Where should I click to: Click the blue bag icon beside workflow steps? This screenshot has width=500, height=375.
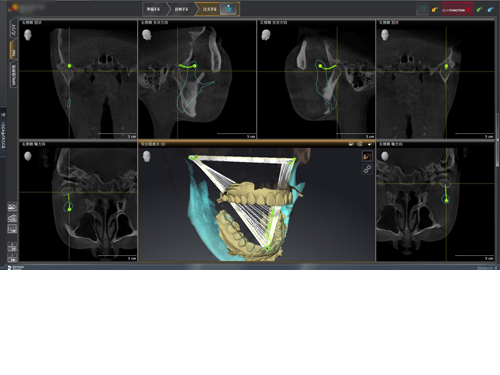pyautogui.click(x=229, y=9)
